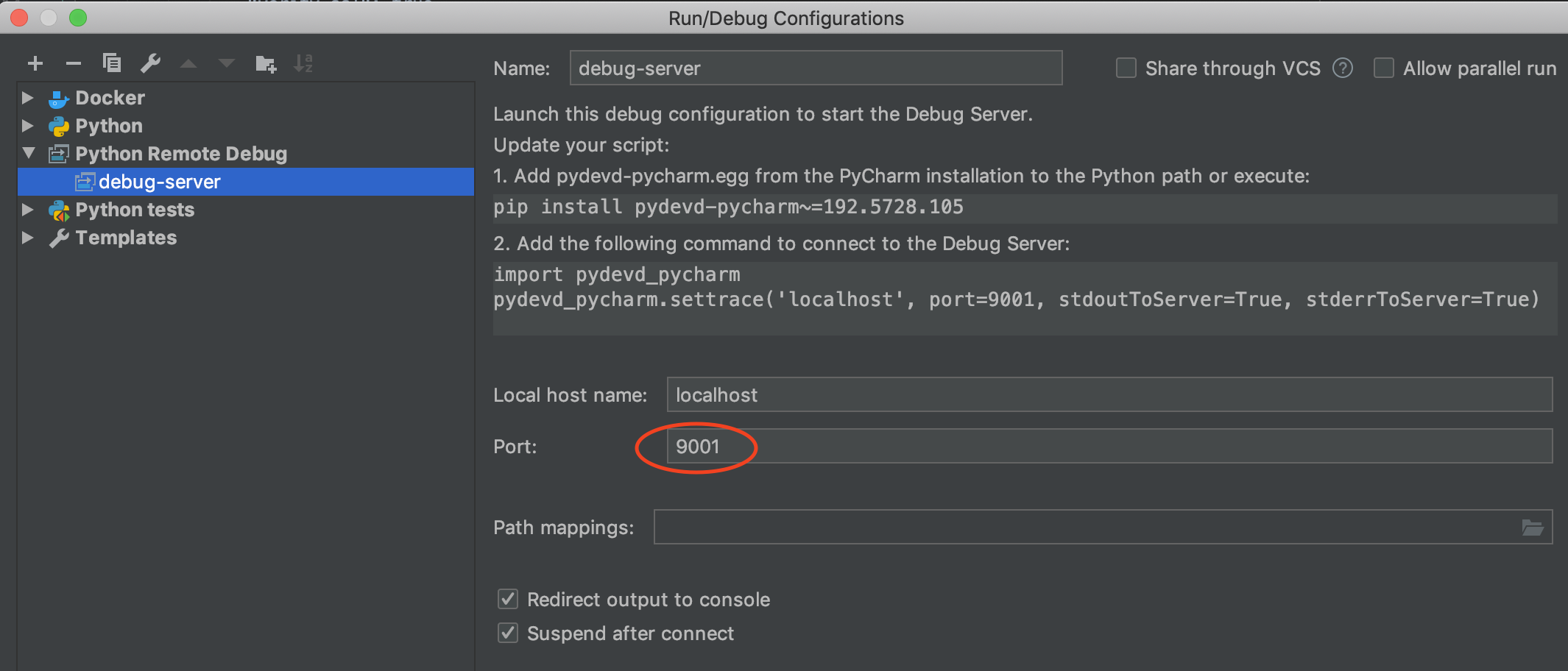Image resolution: width=1568 pixels, height=671 pixels.
Task: Open the wrench icon to edit templates
Action: [x=150, y=63]
